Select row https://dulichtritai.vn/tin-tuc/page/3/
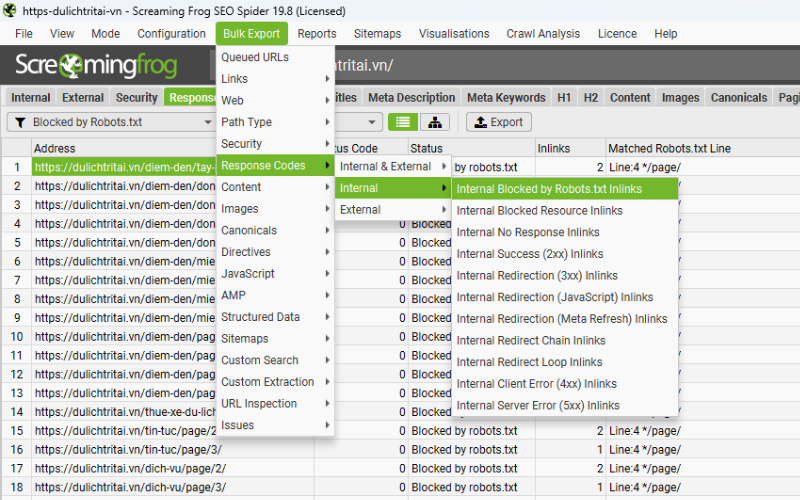Screen dimensions: 800x500 tap(128, 450)
